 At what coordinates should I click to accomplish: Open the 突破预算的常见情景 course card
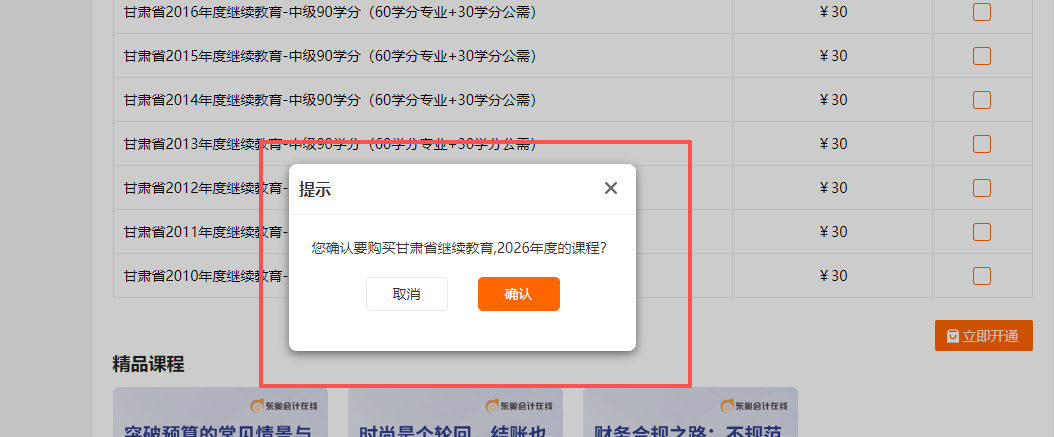pos(220,412)
